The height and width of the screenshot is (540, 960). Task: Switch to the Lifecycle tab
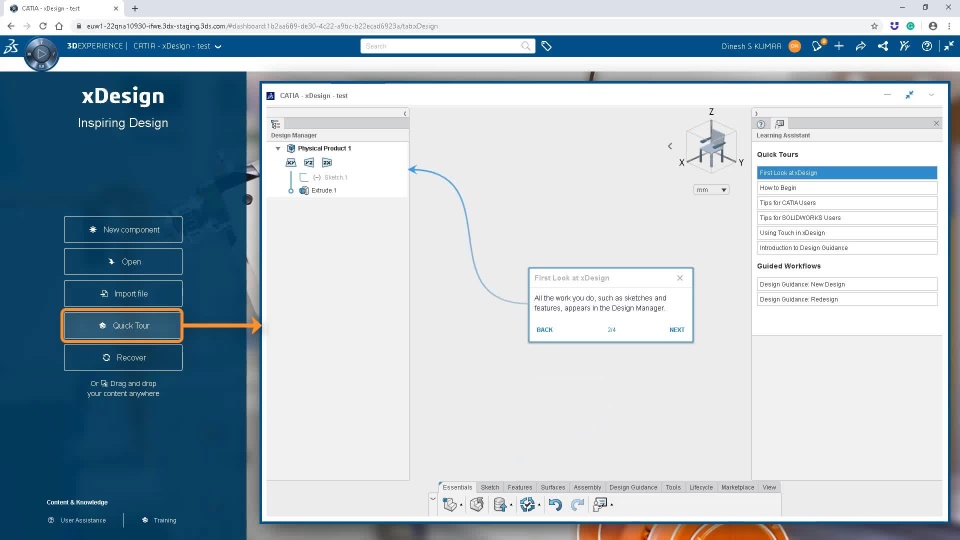(x=701, y=487)
